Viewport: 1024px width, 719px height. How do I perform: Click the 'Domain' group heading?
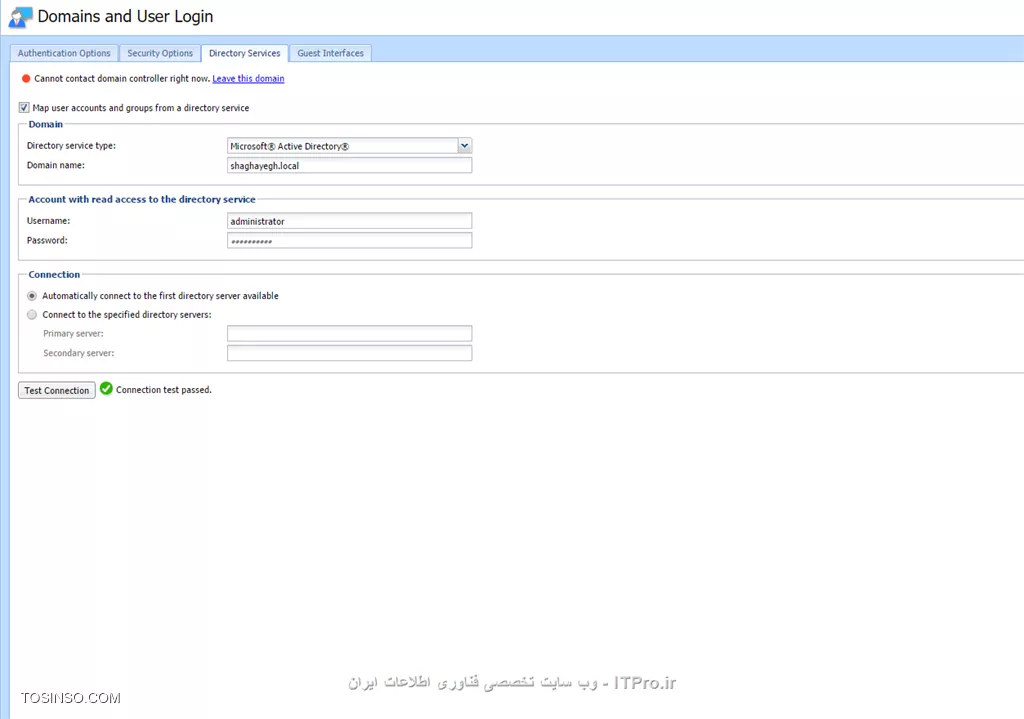point(46,124)
